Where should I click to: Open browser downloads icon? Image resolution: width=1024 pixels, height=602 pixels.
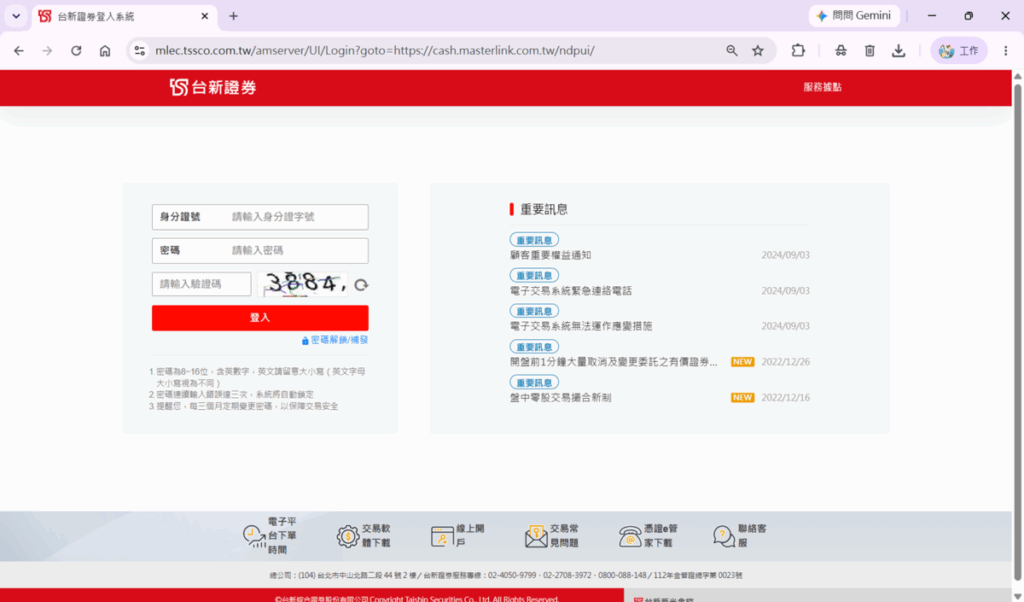click(899, 50)
